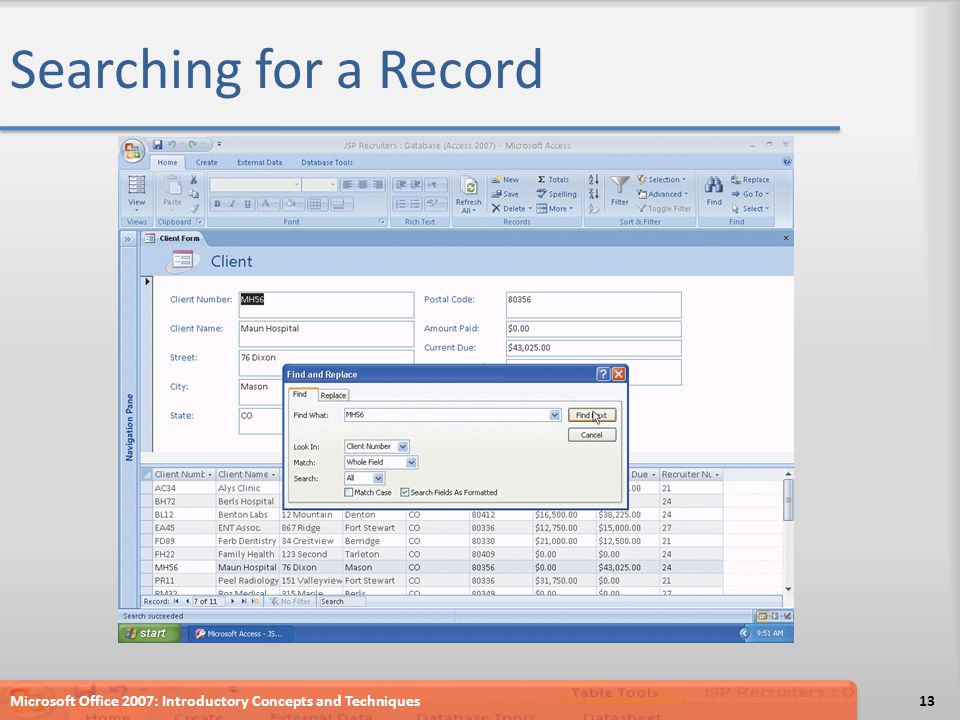Enable the Match Case checkbox
960x720 pixels.
[348, 492]
